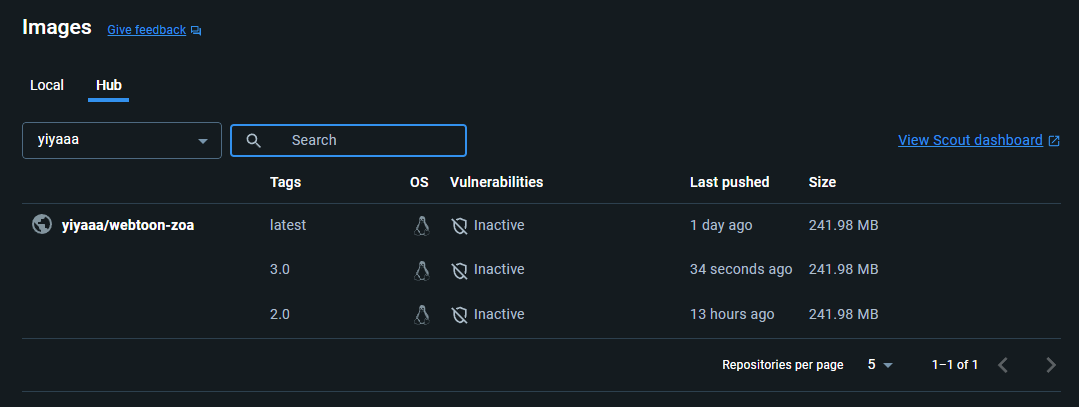This screenshot has height=407, width=1079.
Task: Click 241.98 MB size in latest row
Action: [x=844, y=225]
